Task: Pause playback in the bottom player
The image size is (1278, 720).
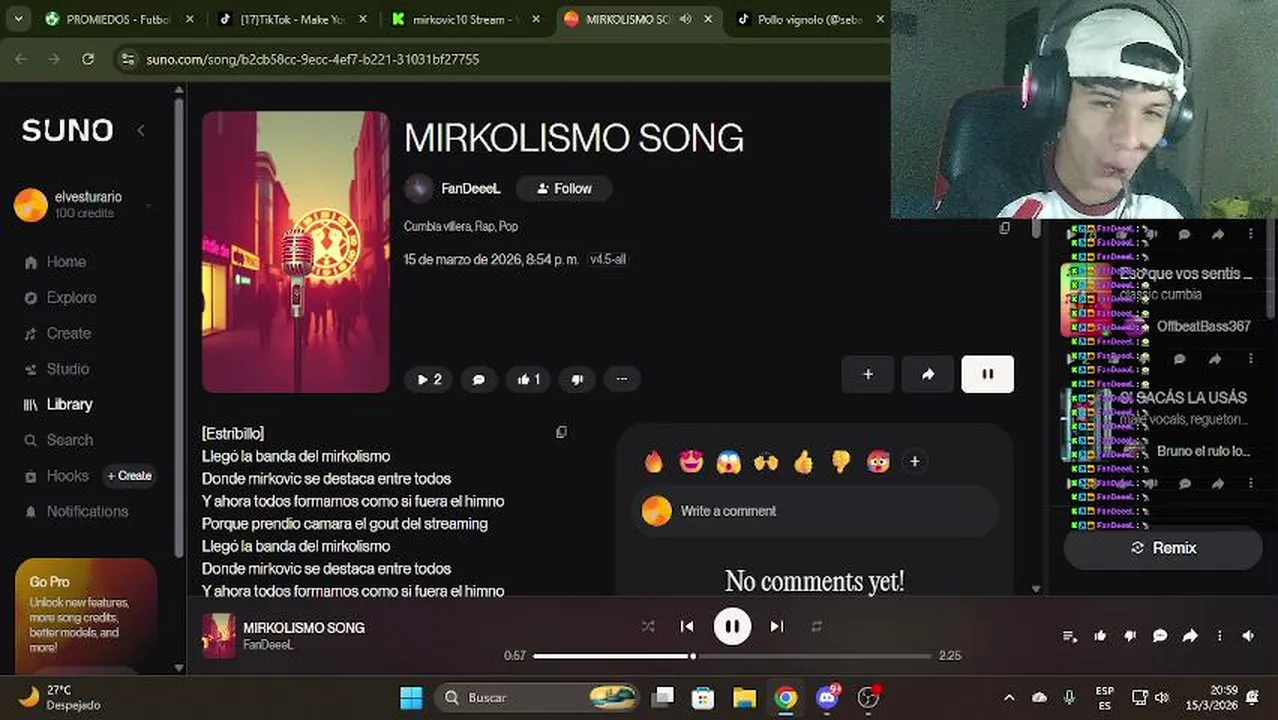Action: tap(732, 626)
